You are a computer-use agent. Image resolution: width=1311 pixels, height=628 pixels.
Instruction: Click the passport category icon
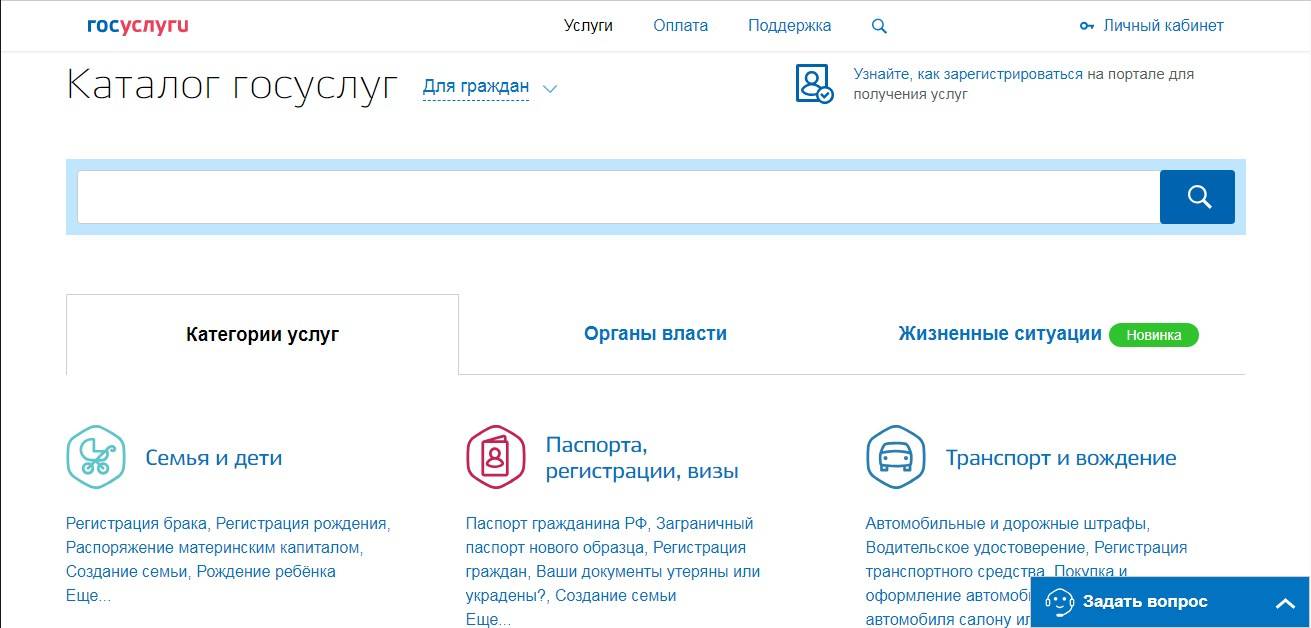[x=495, y=457]
